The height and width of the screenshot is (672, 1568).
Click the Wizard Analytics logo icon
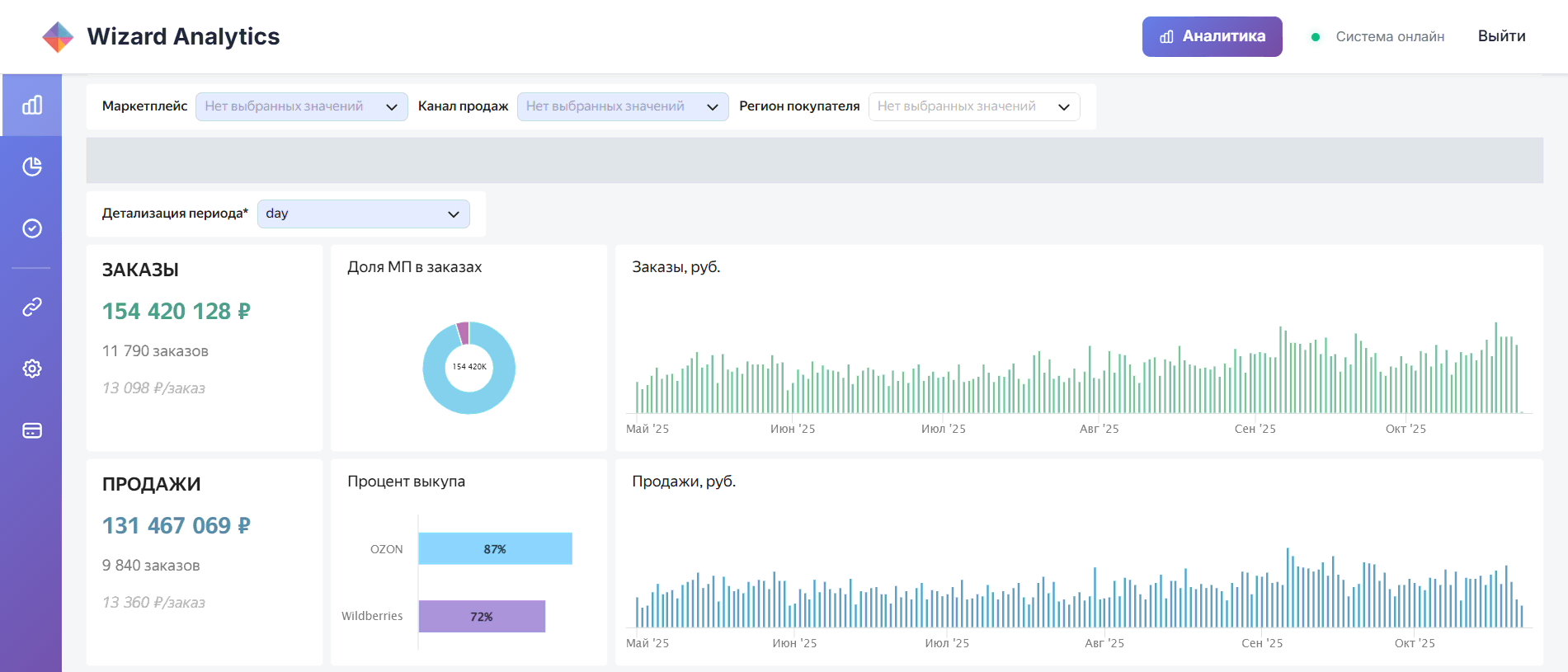pos(58,37)
